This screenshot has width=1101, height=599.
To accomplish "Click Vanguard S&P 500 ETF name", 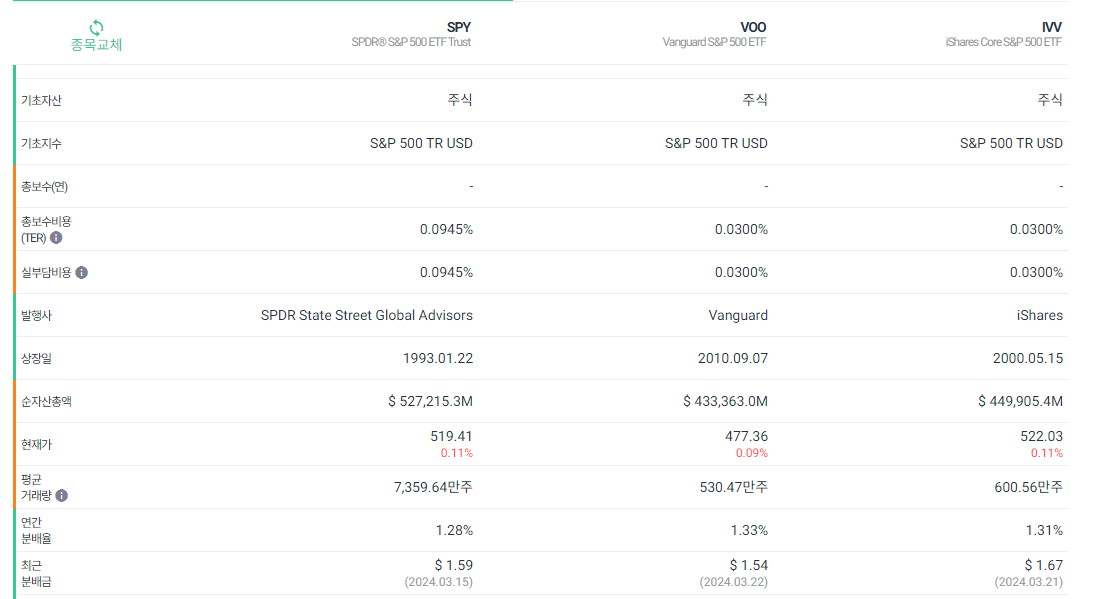I will click(x=714, y=42).
